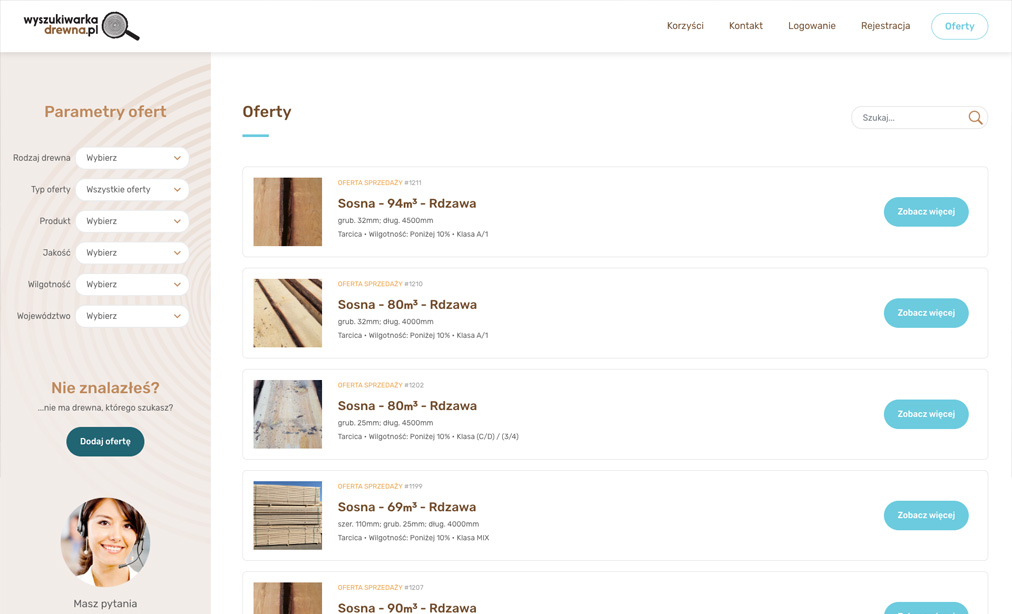Click the magnifying glass search icon
1012x614 pixels.
tap(975, 118)
